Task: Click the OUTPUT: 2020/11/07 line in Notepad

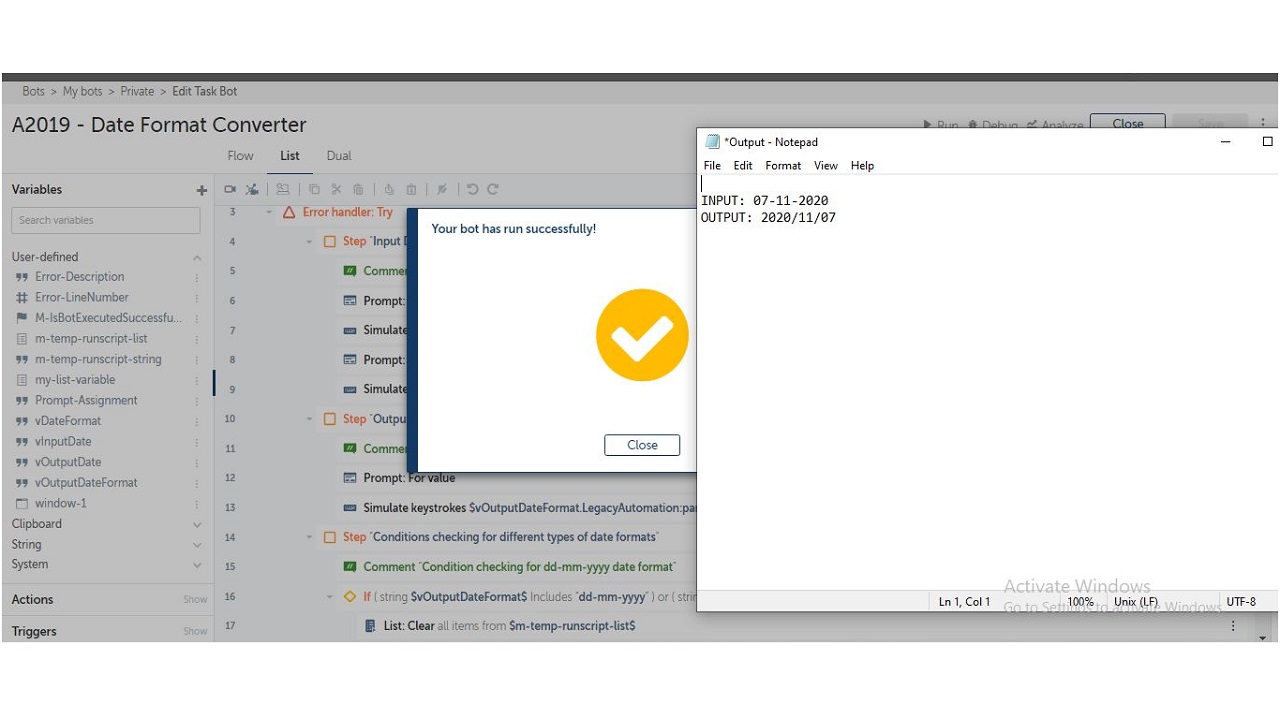Action: pos(768,218)
